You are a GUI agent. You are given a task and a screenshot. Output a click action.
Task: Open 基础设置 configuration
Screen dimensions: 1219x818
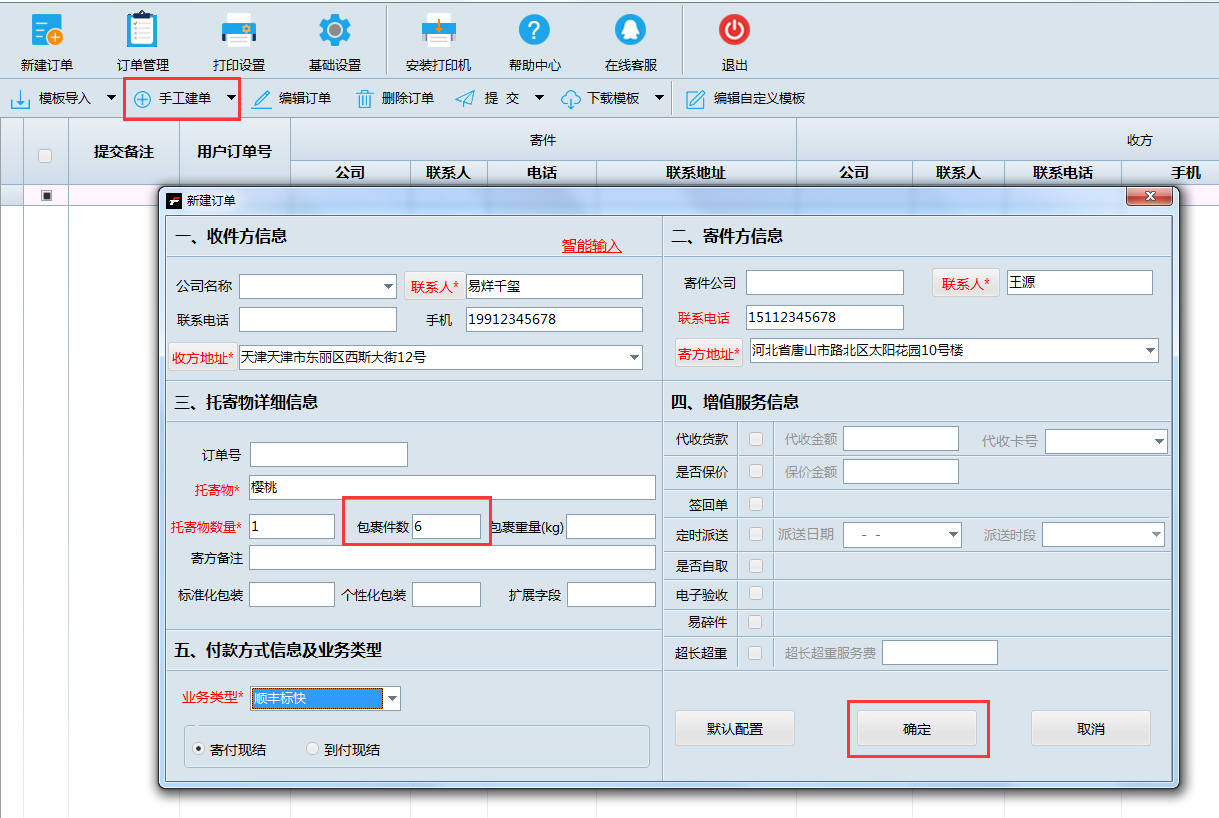[334, 38]
